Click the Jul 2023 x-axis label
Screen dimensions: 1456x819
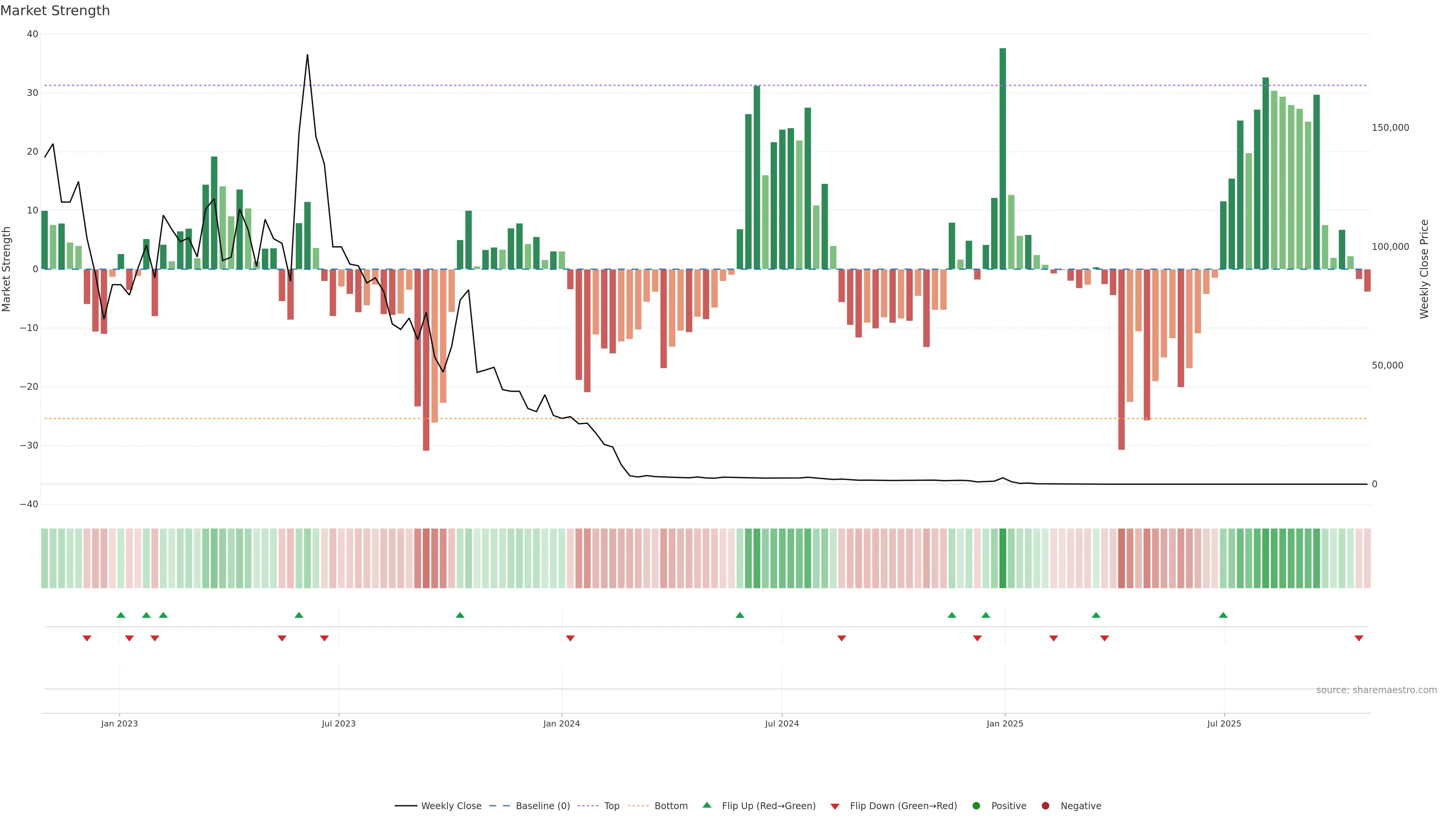(339, 723)
